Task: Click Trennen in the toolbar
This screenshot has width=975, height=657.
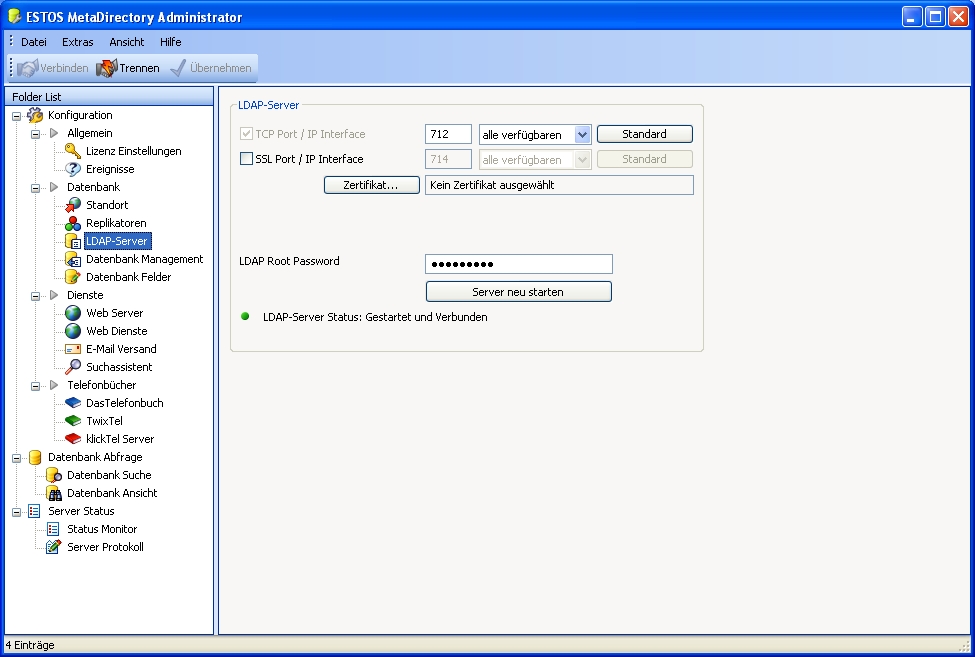Action: [x=128, y=68]
